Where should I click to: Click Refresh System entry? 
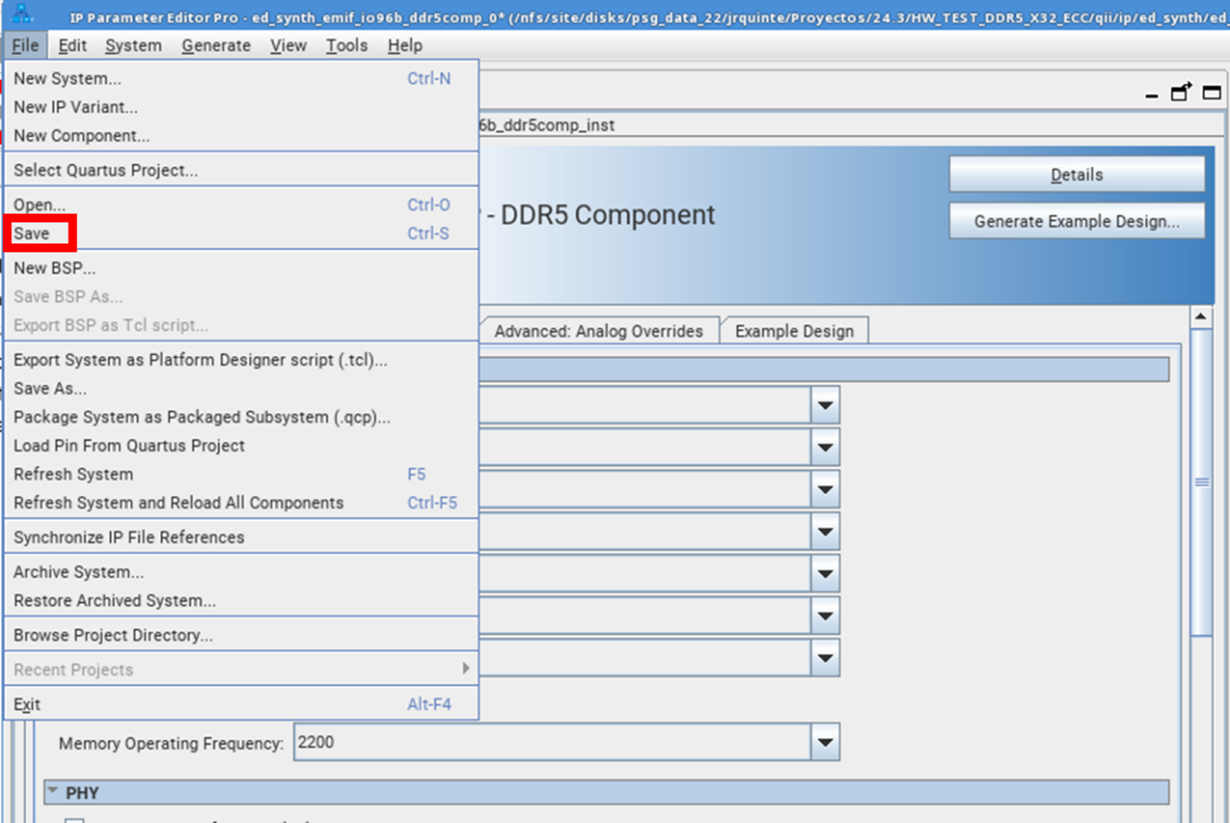pos(241,474)
